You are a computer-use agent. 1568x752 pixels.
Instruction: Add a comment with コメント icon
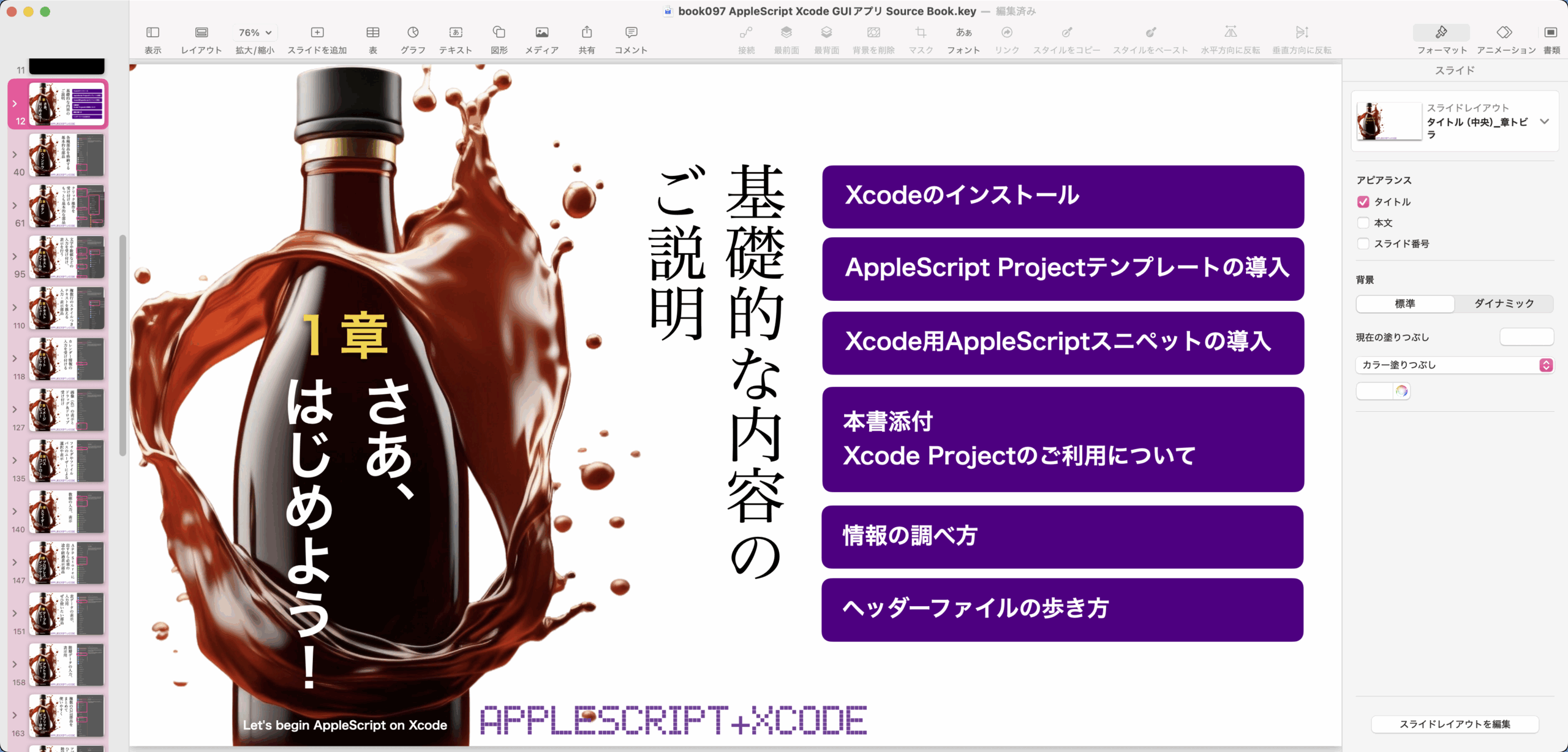pyautogui.click(x=631, y=32)
